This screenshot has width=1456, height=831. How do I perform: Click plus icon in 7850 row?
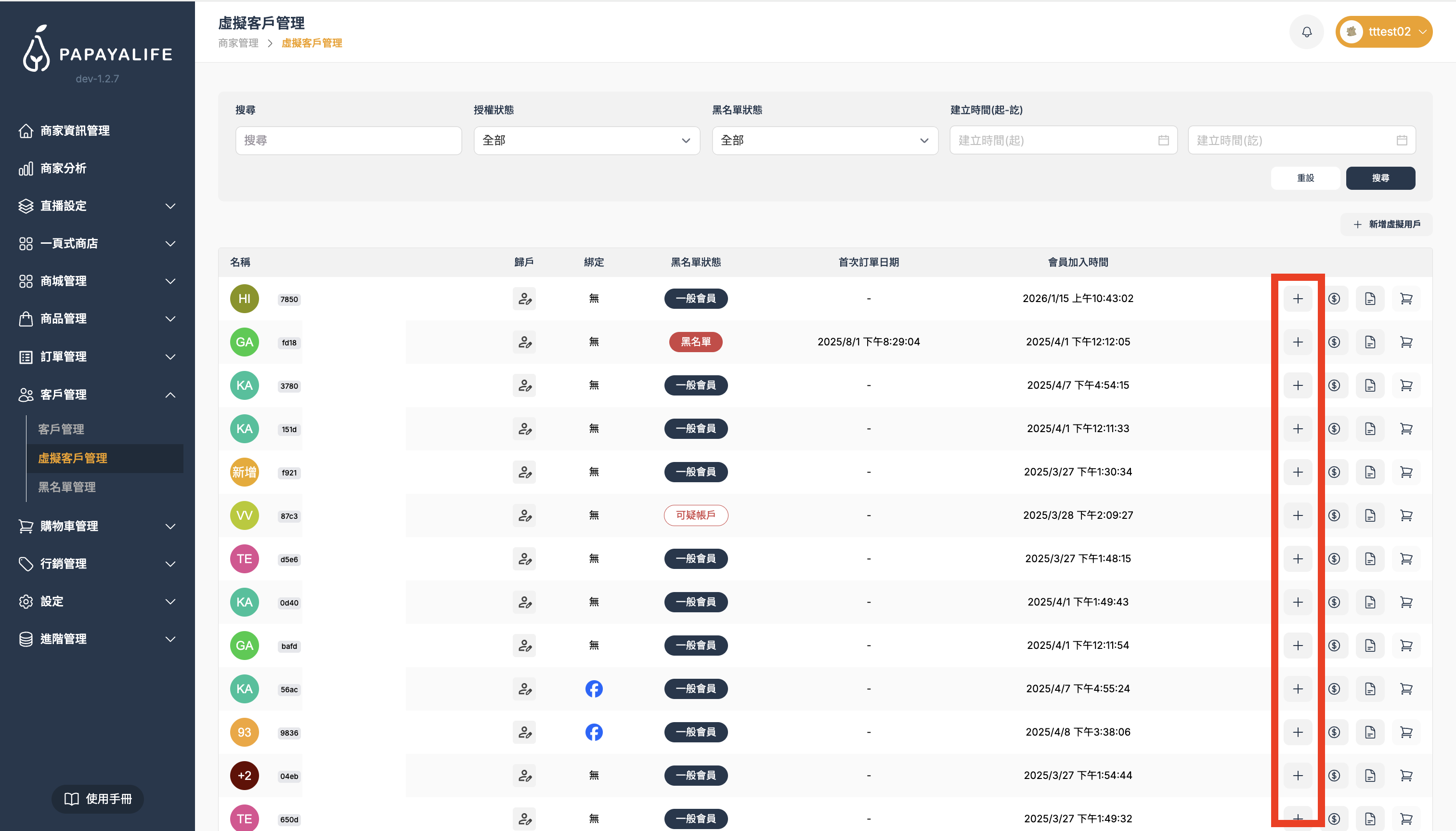[1298, 299]
